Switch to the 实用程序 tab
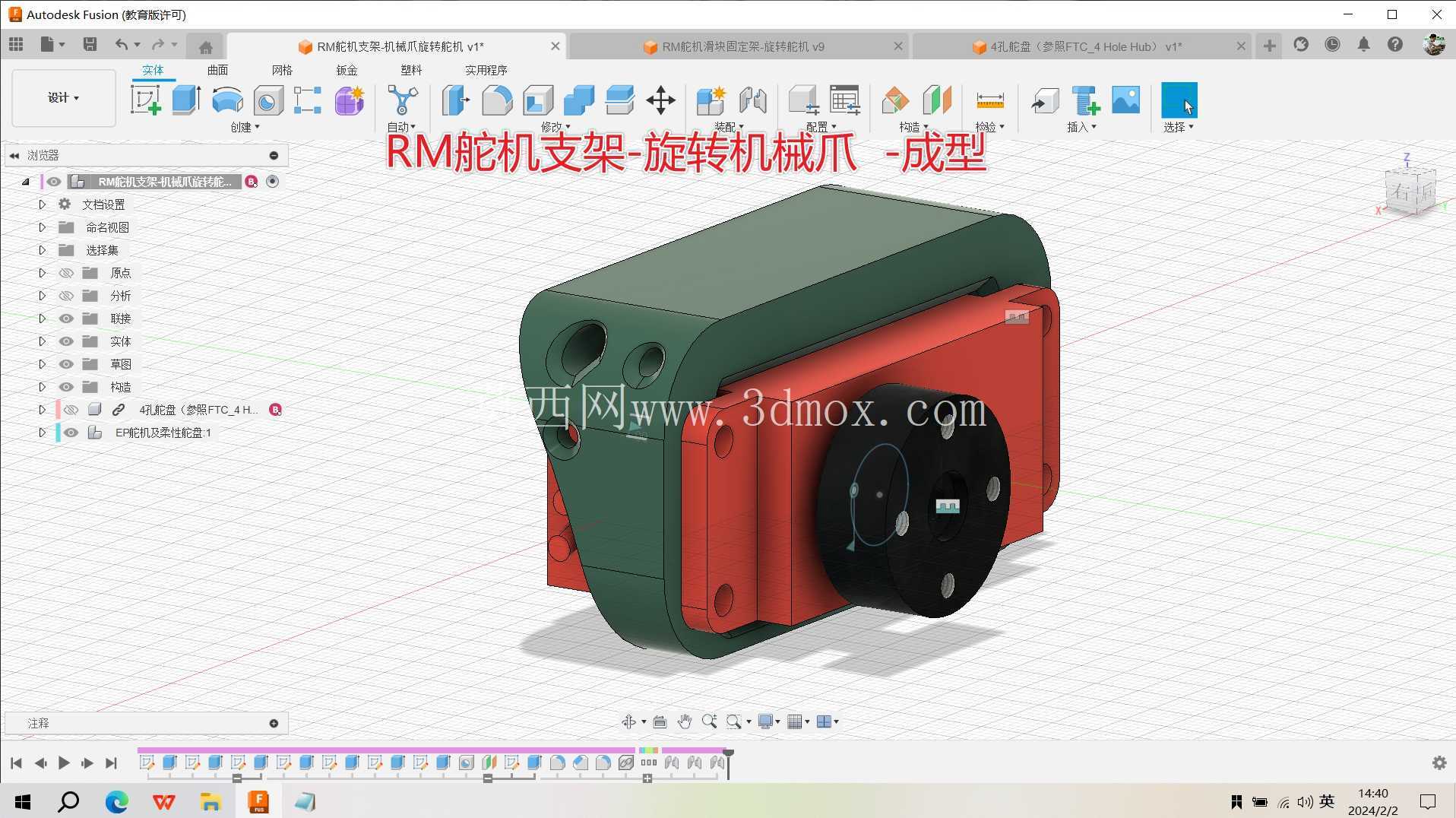1456x818 pixels. (x=486, y=70)
